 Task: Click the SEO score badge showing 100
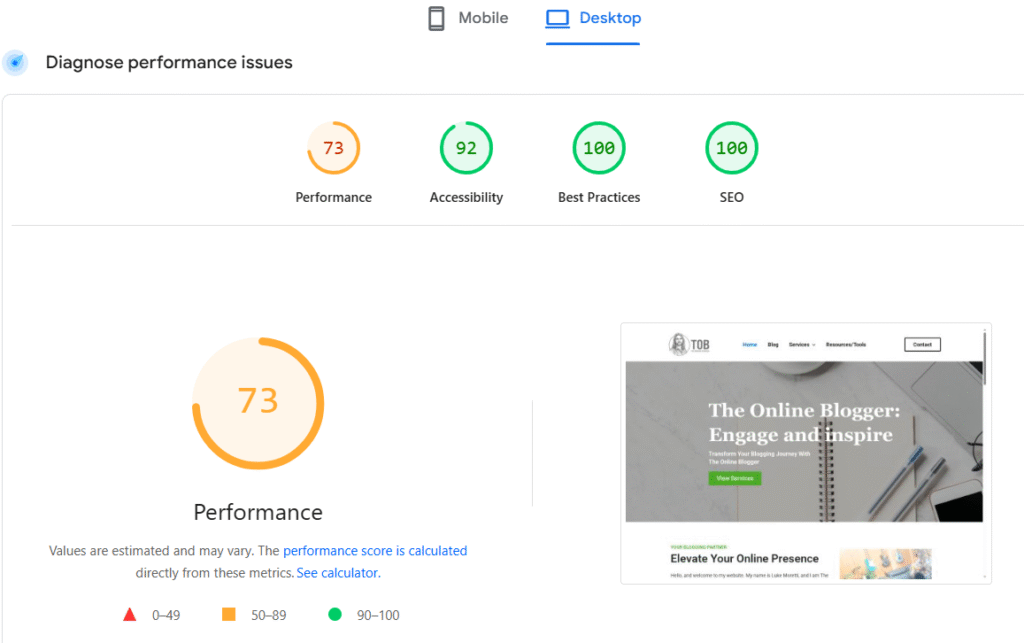tap(731, 147)
